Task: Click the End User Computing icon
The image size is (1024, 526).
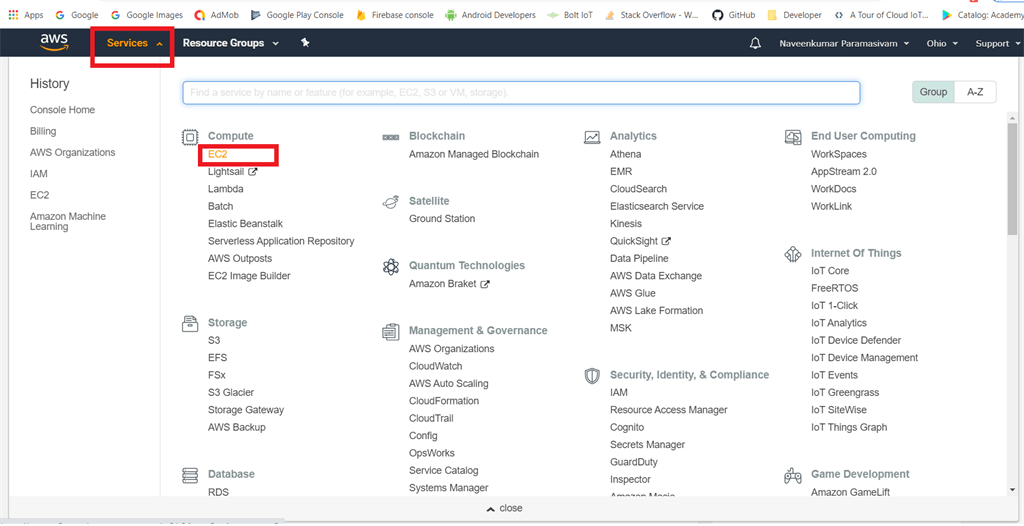Action: [x=793, y=137]
